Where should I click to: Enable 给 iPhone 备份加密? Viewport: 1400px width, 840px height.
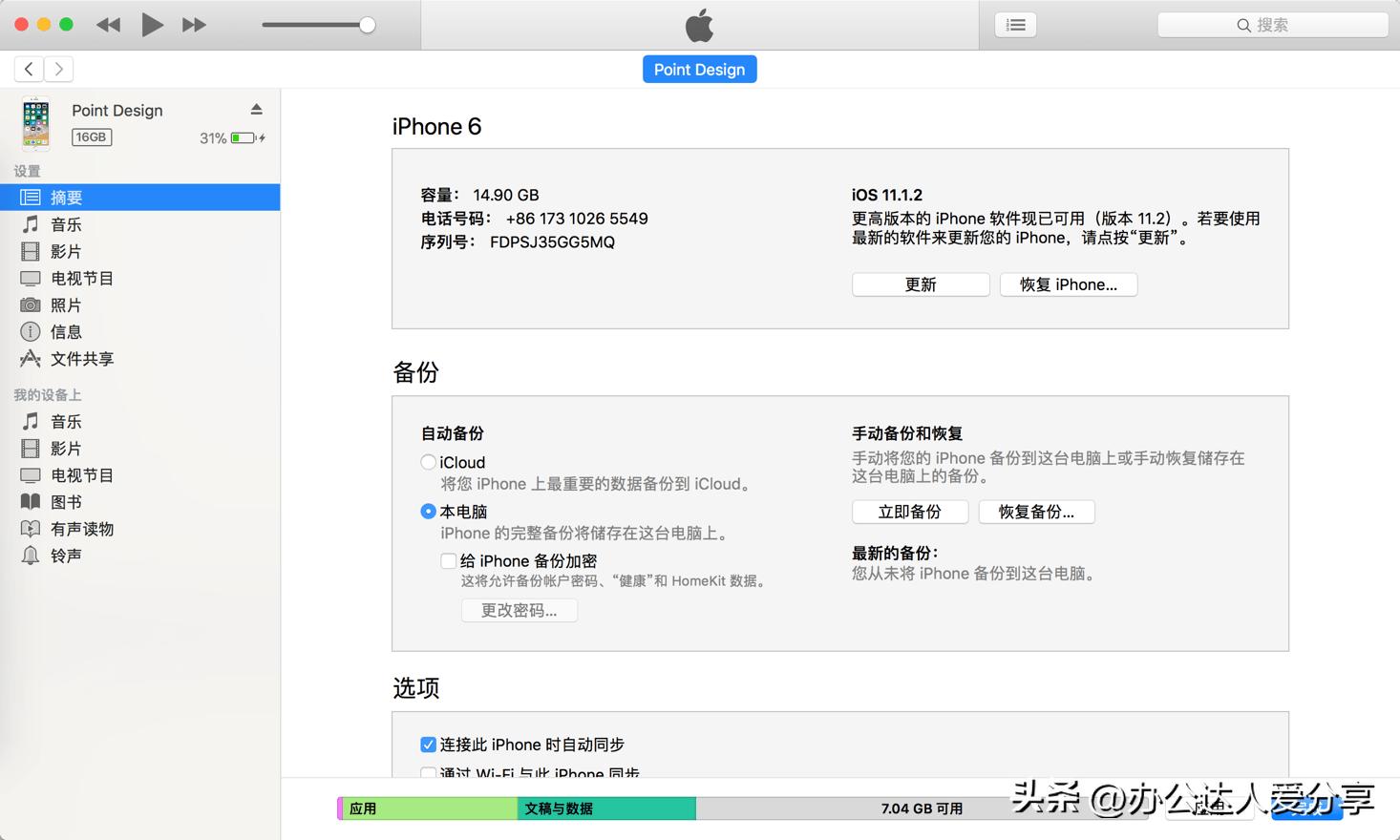448,560
